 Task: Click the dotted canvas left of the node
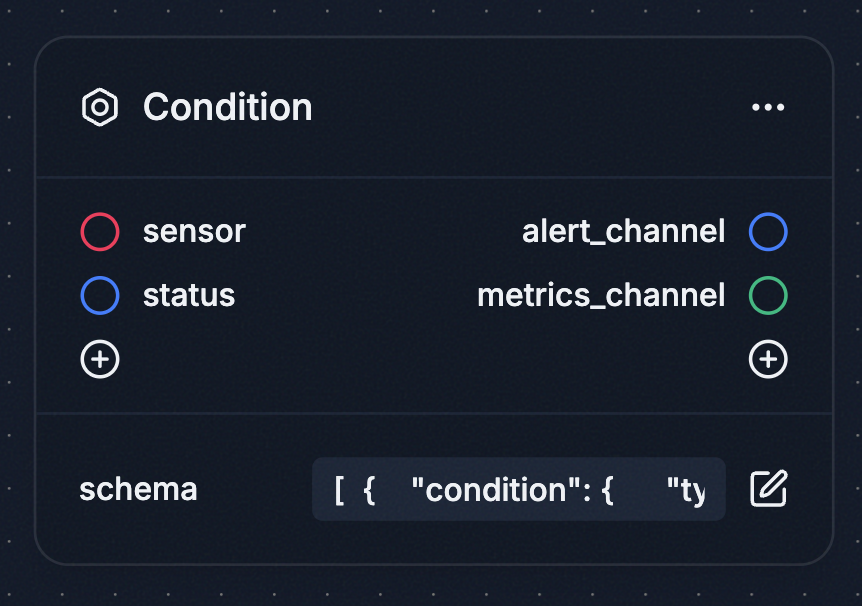point(17,300)
